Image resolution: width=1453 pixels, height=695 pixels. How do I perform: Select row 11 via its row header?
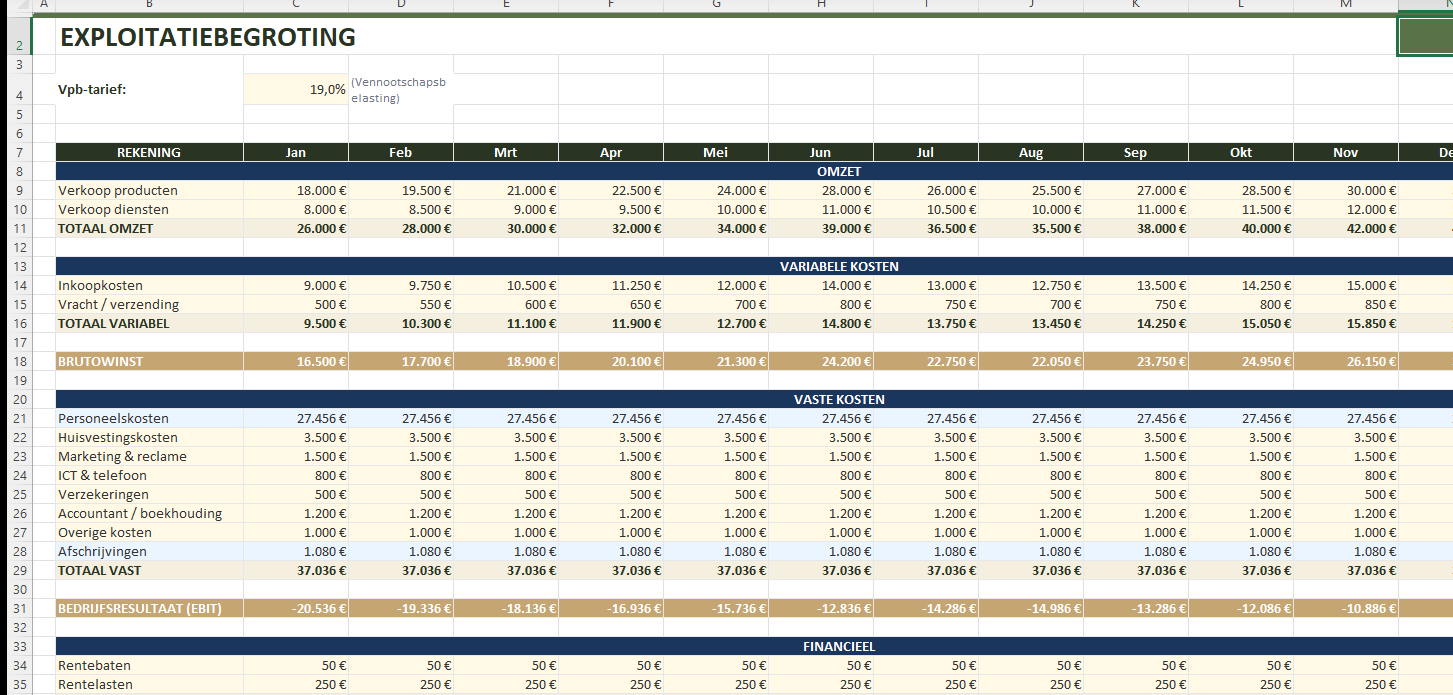pos(20,228)
